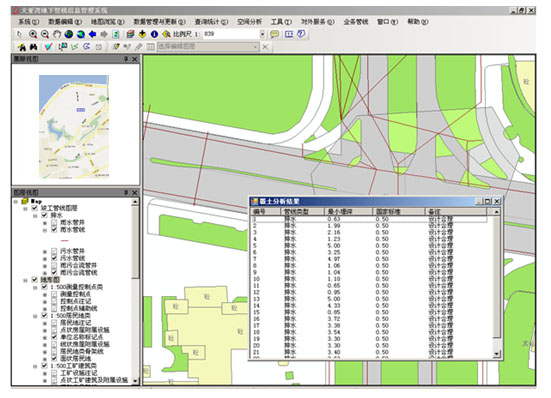Open the 数据管理与更新 menu
The height and width of the screenshot is (398, 551).
click(x=160, y=22)
